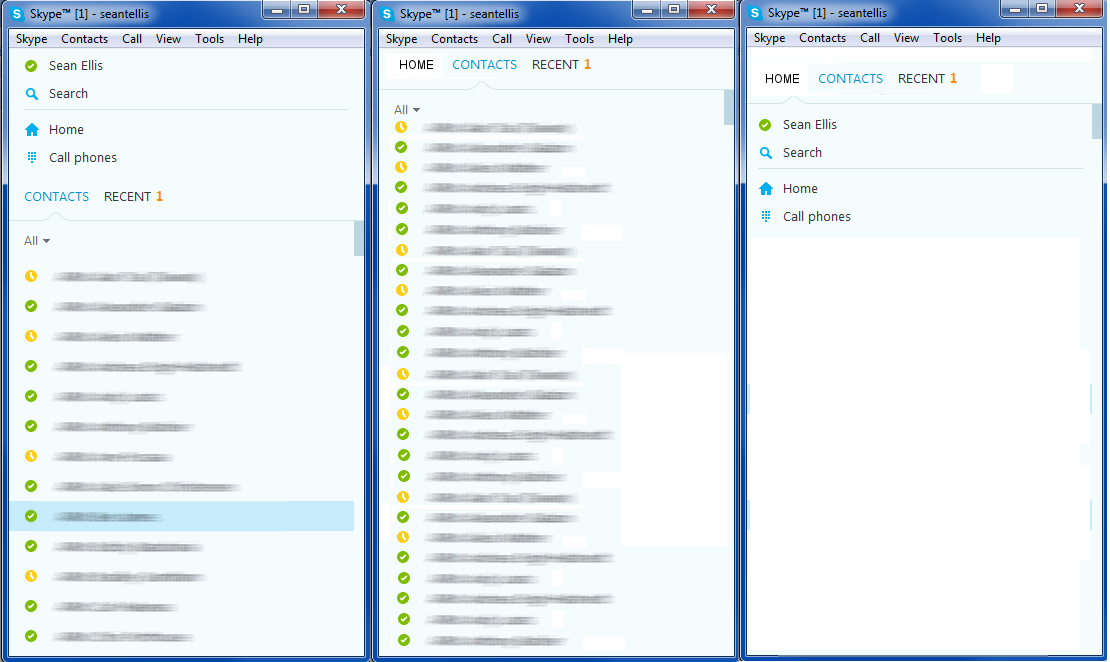Viewport: 1110px width, 662px height.
Task: Open the Tools menu in right window
Action: pos(947,38)
